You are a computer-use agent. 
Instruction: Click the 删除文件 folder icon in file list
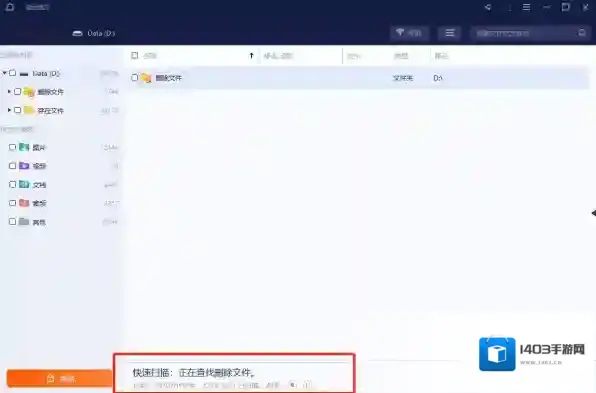point(146,78)
